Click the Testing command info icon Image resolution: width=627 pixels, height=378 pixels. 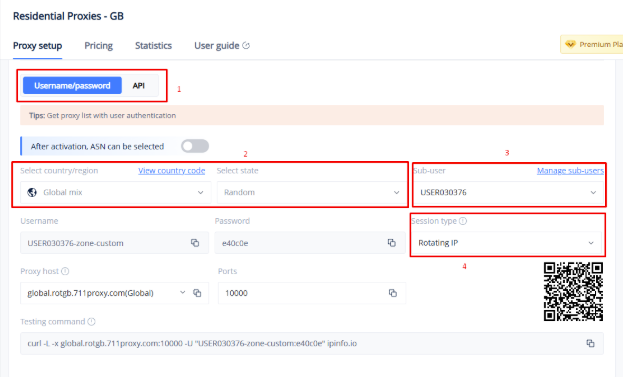pos(92,322)
